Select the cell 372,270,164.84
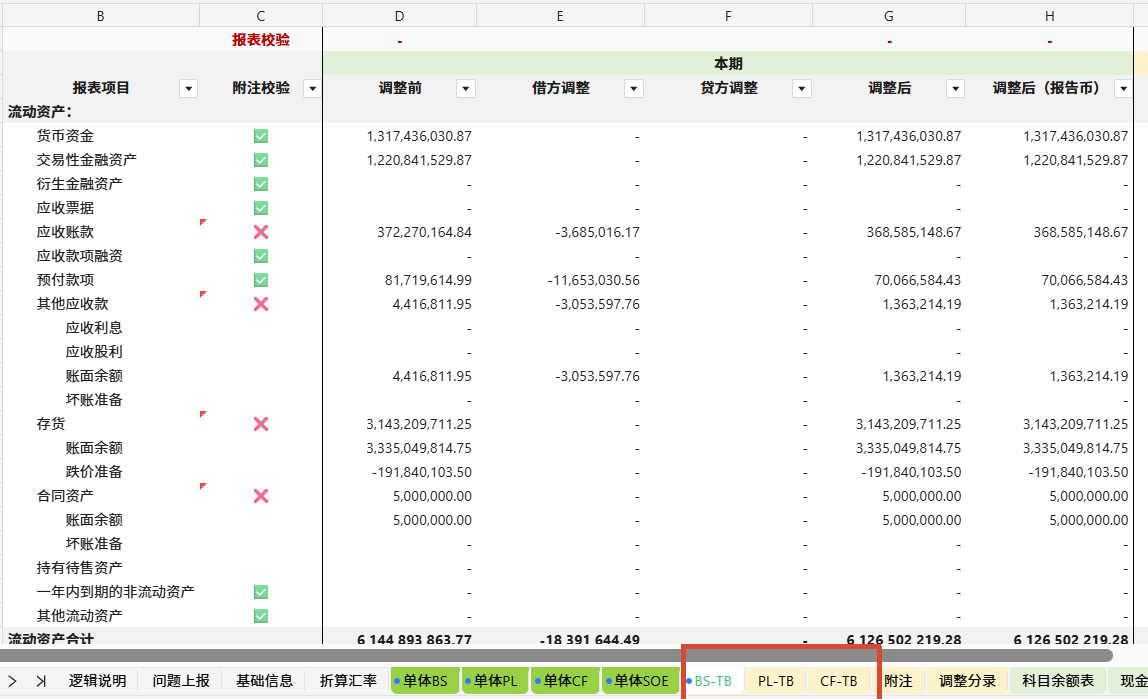The width and height of the screenshot is (1148, 699). click(x=399, y=232)
